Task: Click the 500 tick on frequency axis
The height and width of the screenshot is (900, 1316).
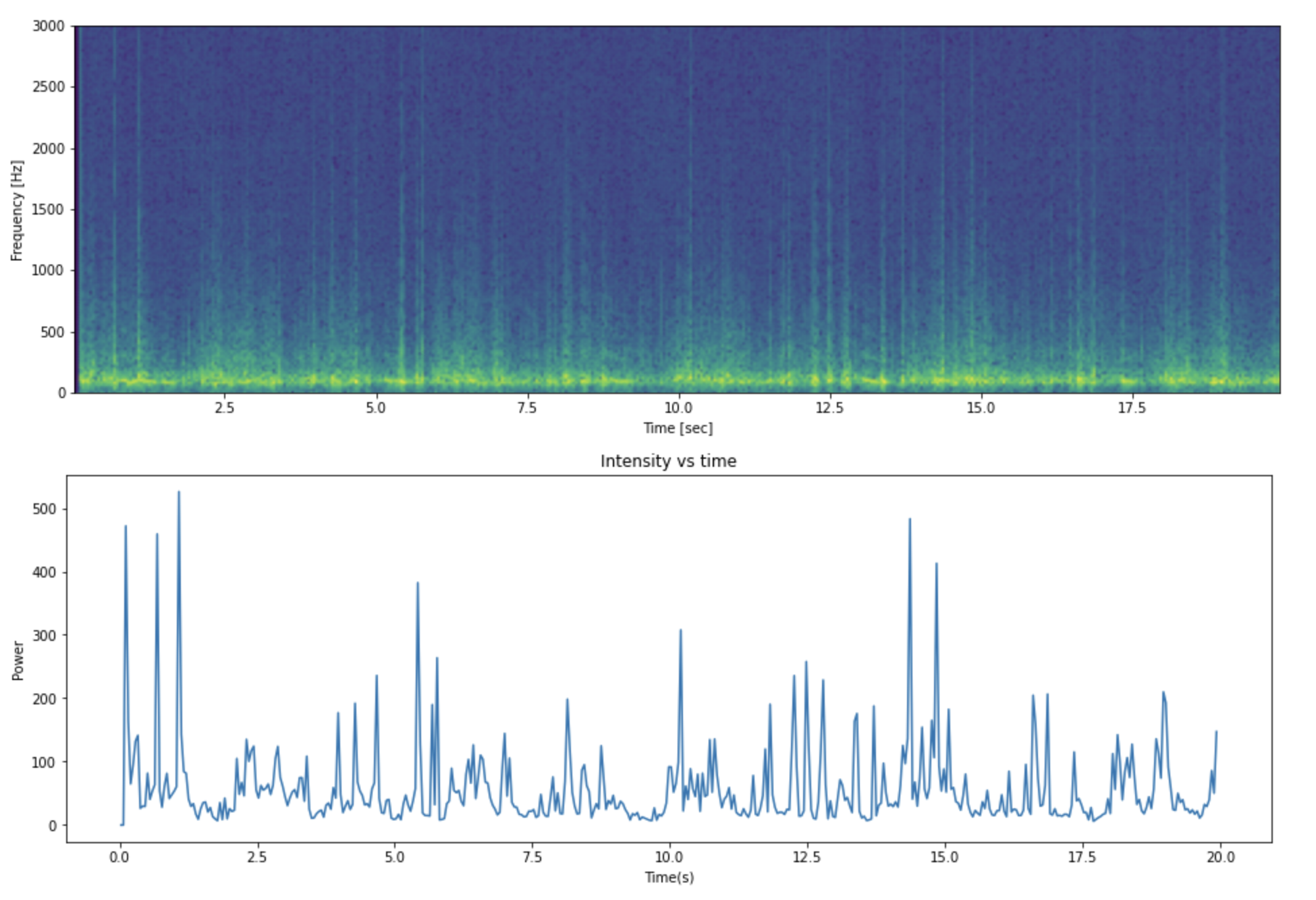Action: (x=52, y=333)
